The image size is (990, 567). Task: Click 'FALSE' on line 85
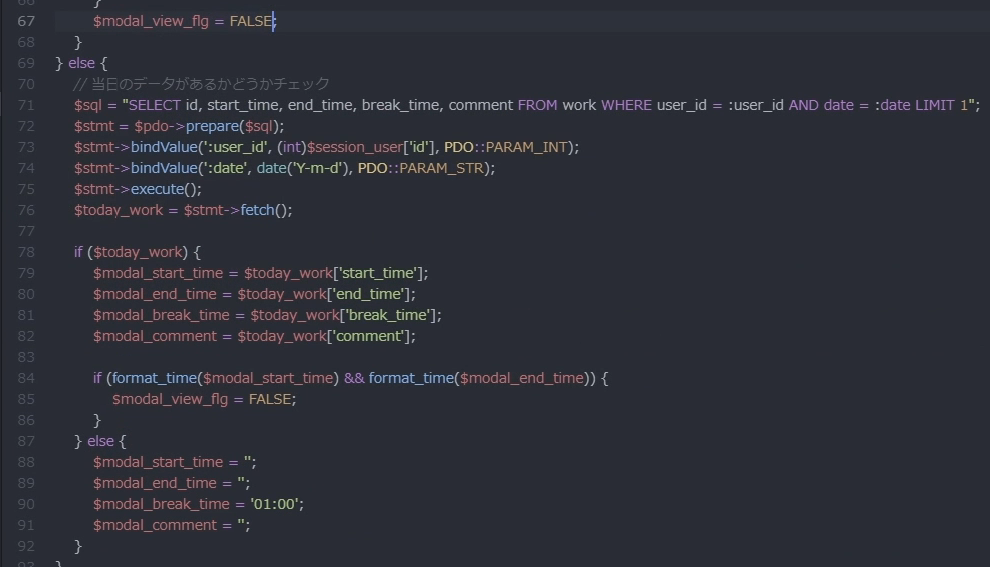270,399
